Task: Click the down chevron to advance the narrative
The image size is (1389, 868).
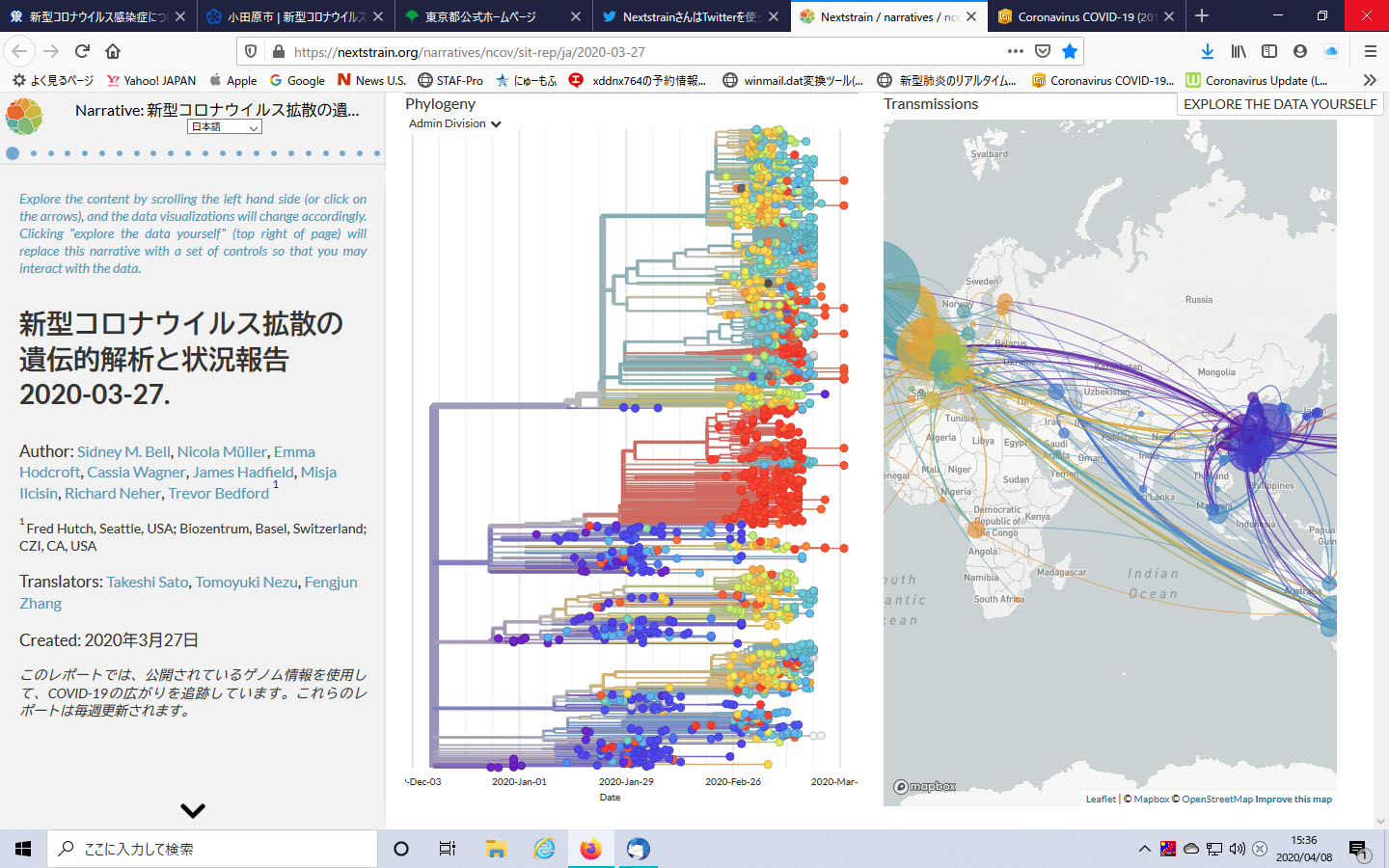Action: [193, 810]
